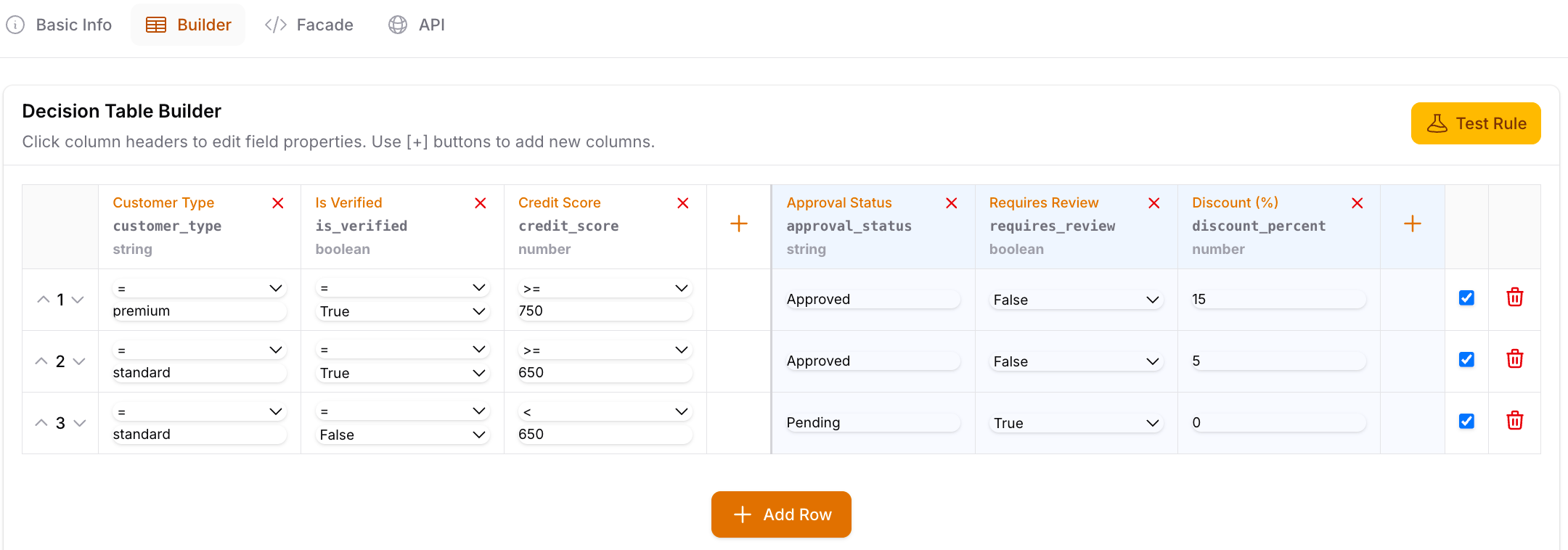
Task: Open row 2 Is Verified operator dropdown
Action: (402, 350)
